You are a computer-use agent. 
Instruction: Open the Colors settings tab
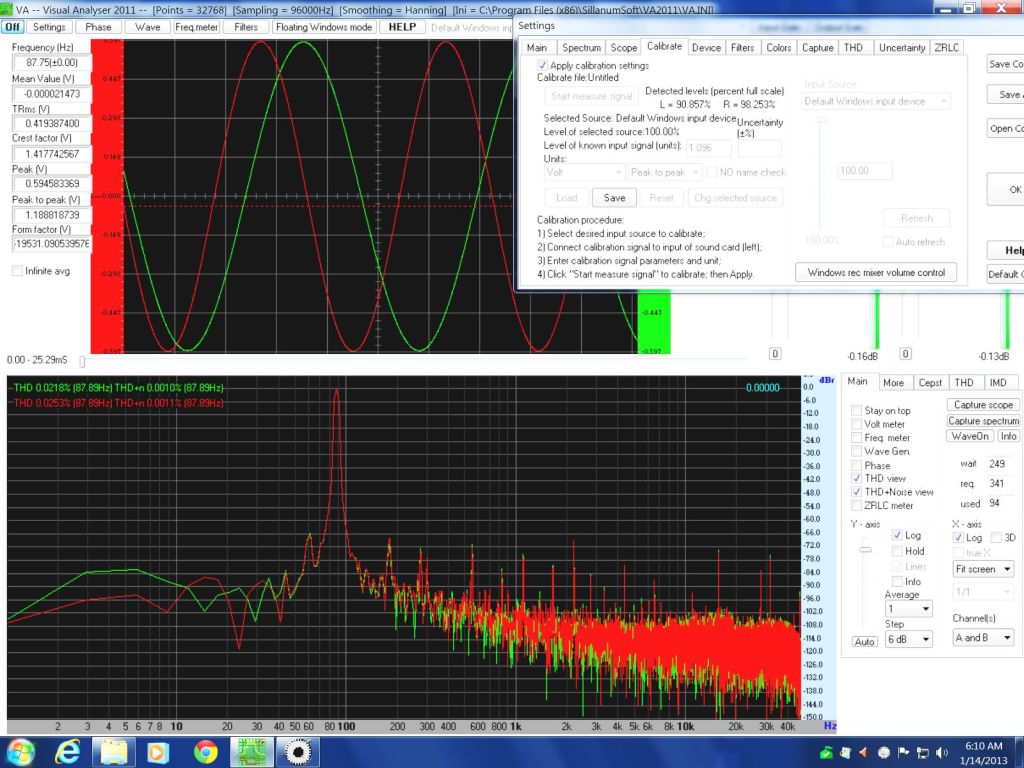(778, 48)
